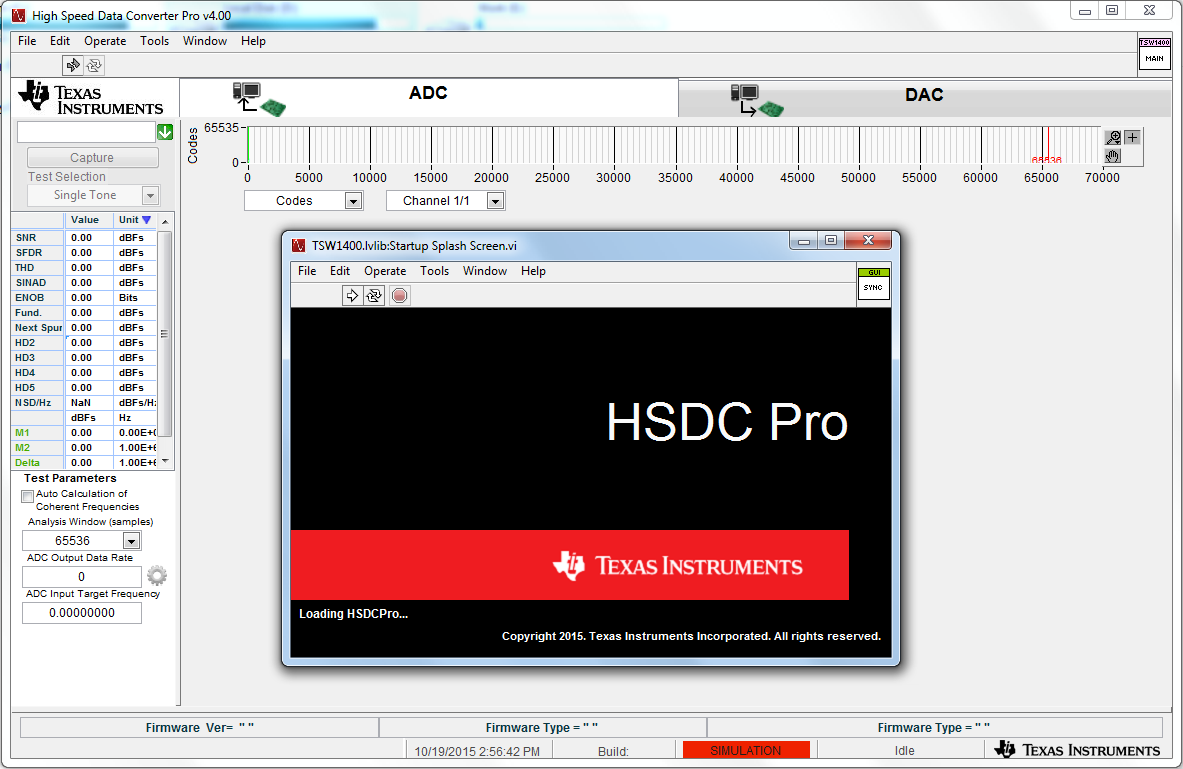
Task: Close the Startup Splash Screen window
Action: pos(868,240)
